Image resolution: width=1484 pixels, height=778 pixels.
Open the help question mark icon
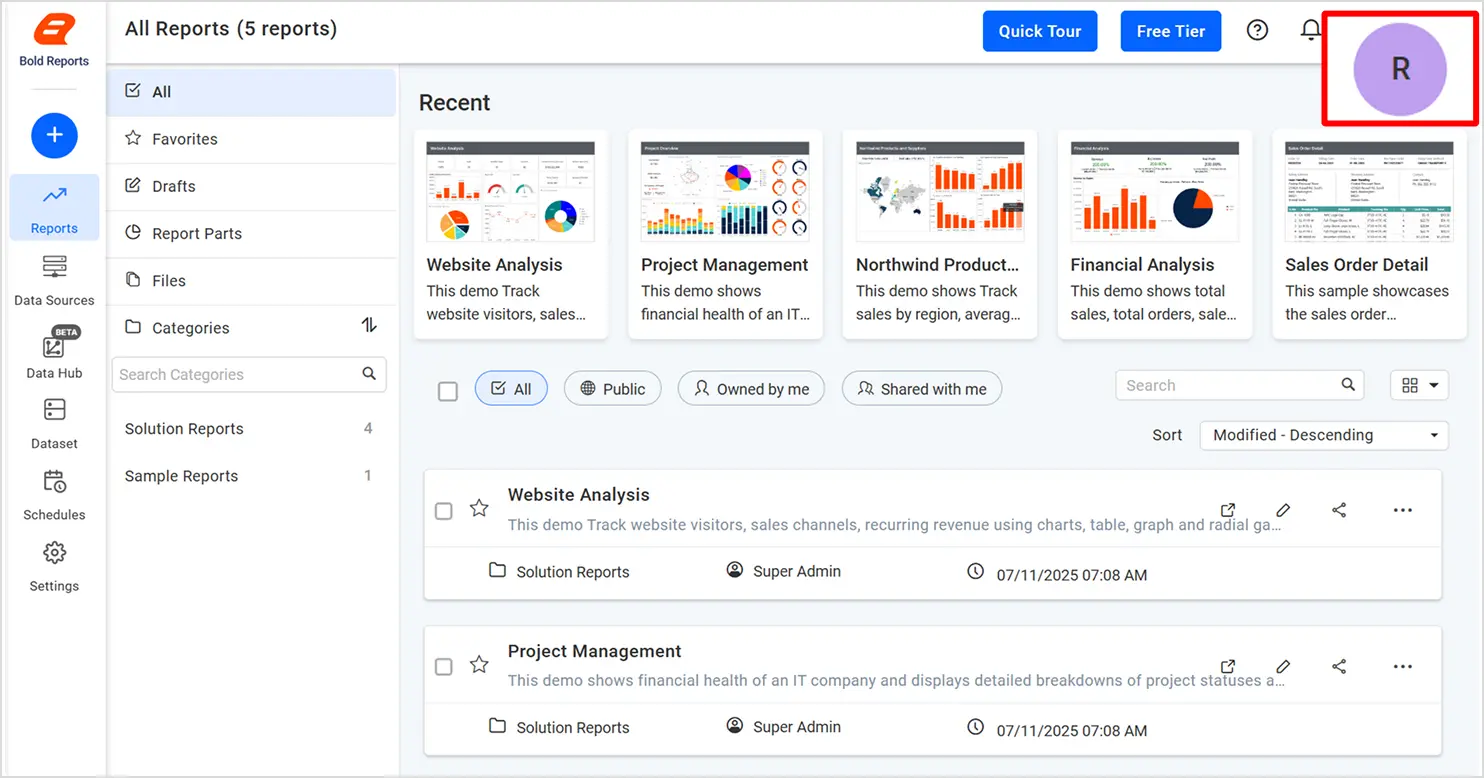[1257, 31]
